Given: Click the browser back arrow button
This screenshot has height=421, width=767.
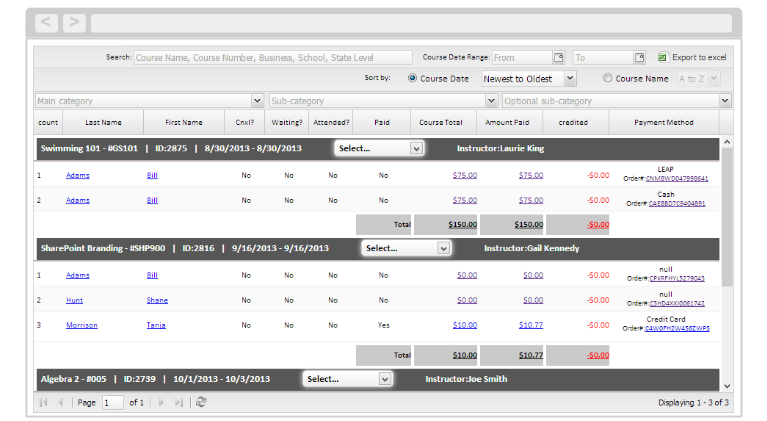Looking at the screenshot, I should (46, 22).
